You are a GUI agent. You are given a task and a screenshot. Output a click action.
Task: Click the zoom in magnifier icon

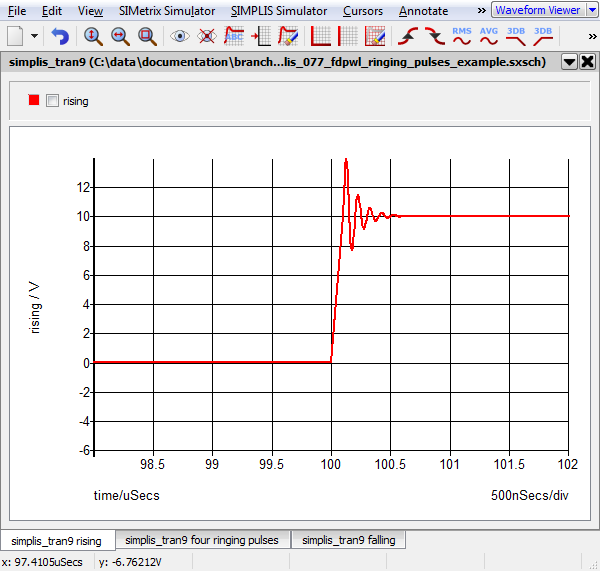point(93,36)
